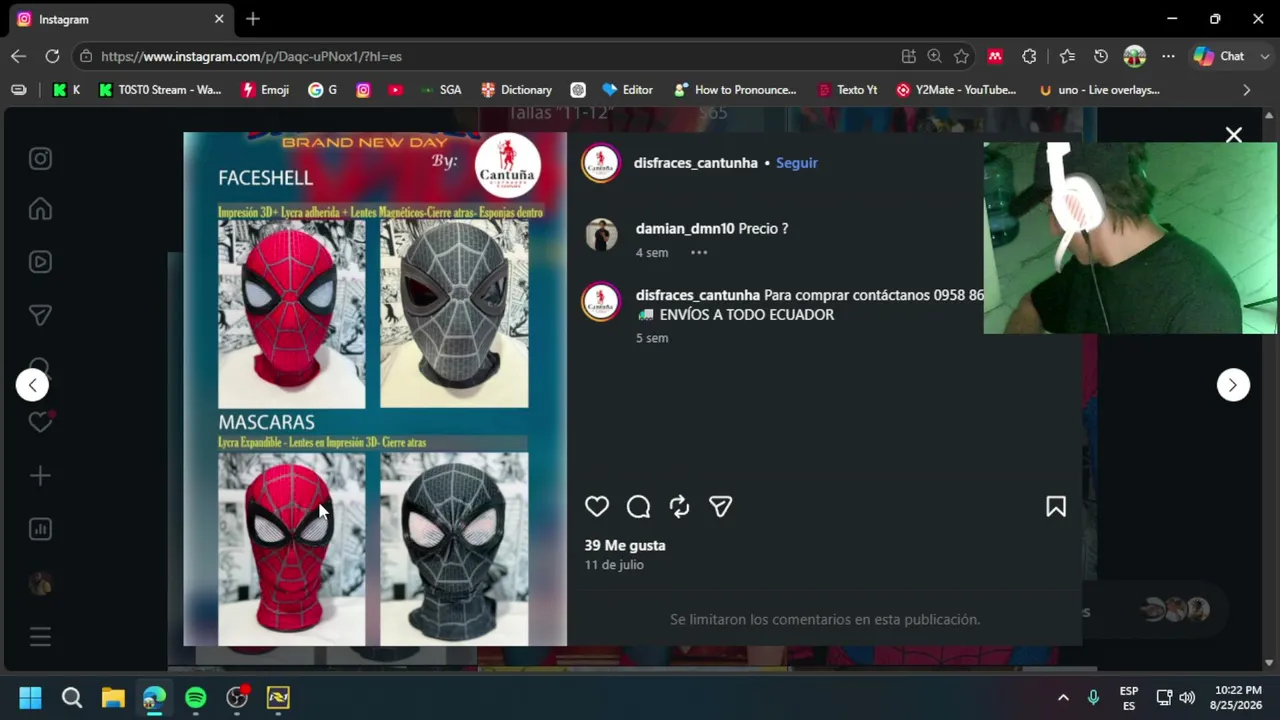
Task: Open the How to Pronounce bookmark
Action: point(735,90)
